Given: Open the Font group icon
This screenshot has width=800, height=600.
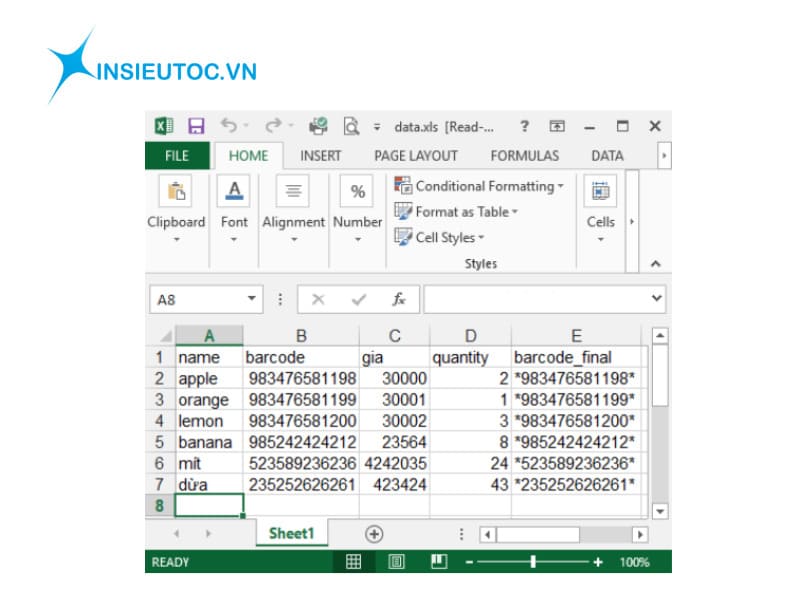Looking at the screenshot, I should point(234,191).
